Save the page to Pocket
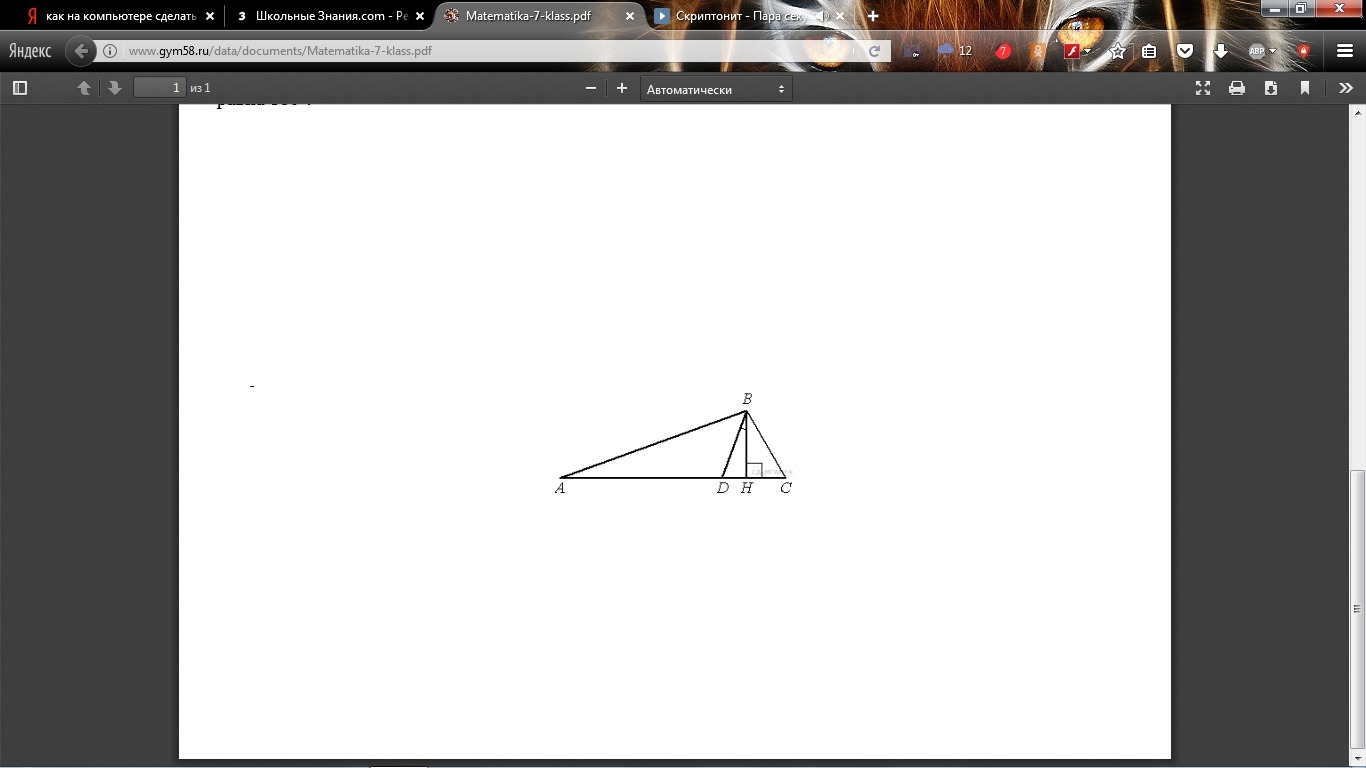Screen dimensions: 1366x768 coord(1186,50)
